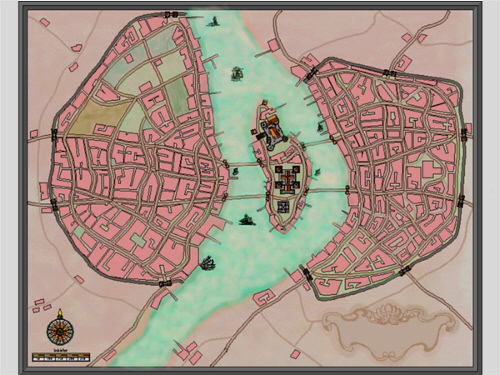Select the west city's lower western gate
Image resolution: width=500 pixels, height=375 pixels.
click(x=54, y=204)
